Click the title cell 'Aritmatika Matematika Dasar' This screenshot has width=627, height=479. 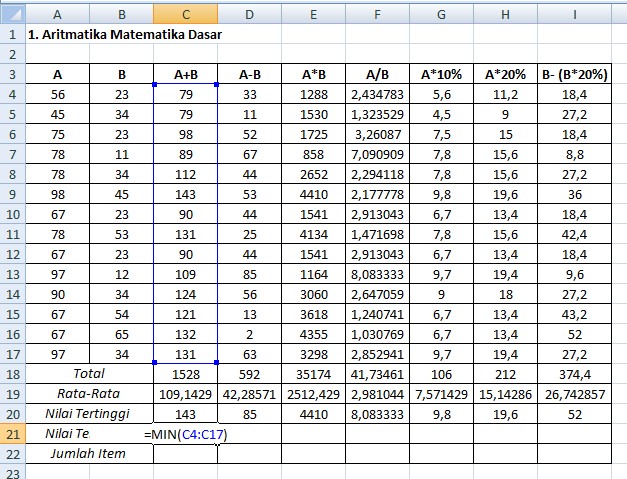pos(125,34)
